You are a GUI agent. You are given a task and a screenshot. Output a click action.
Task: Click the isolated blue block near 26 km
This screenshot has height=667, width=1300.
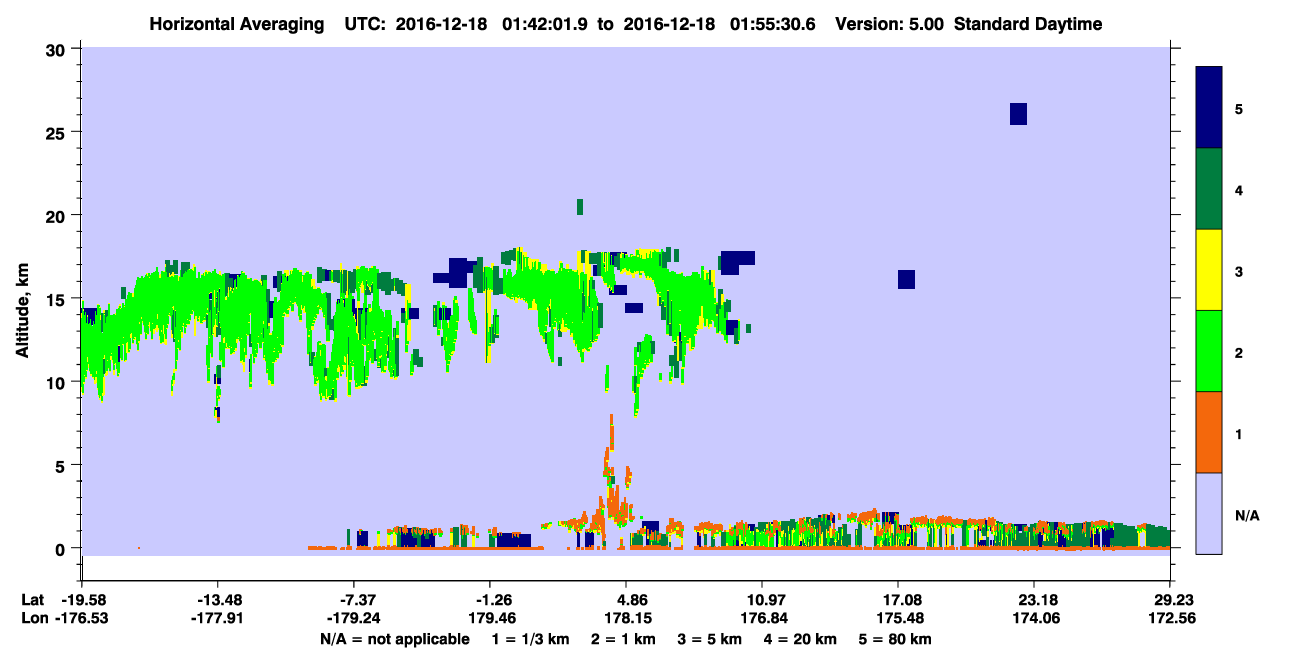(x=1018, y=113)
